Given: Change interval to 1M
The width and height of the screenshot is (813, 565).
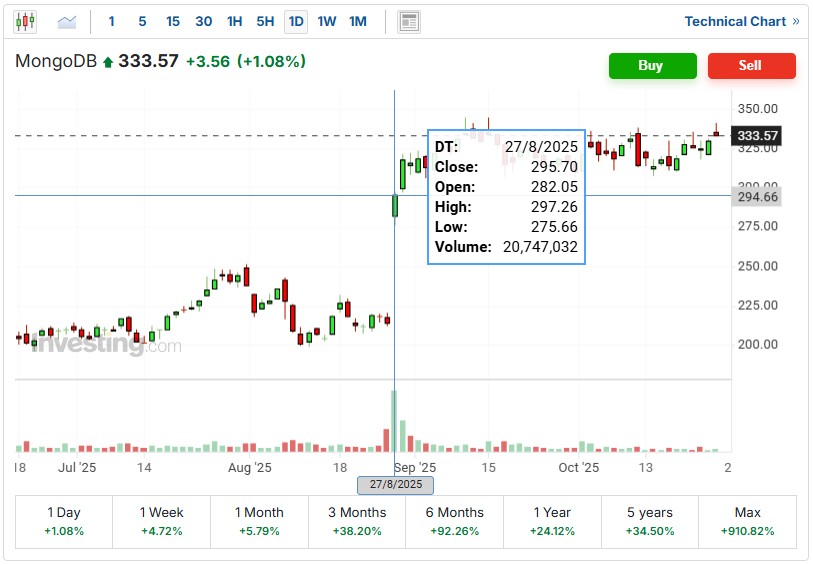Looking at the screenshot, I should coord(358,21).
